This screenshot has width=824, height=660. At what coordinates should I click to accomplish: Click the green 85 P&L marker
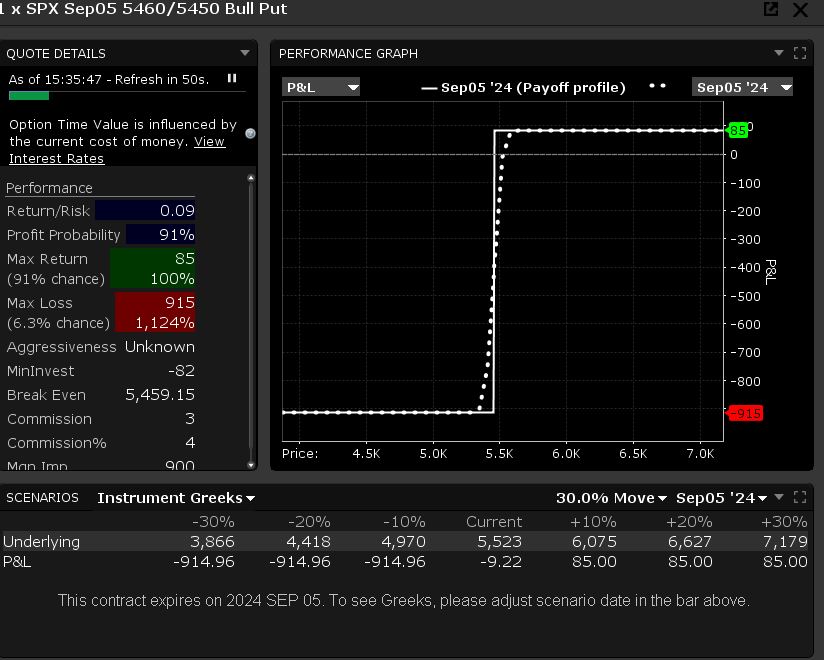pyautogui.click(x=737, y=130)
